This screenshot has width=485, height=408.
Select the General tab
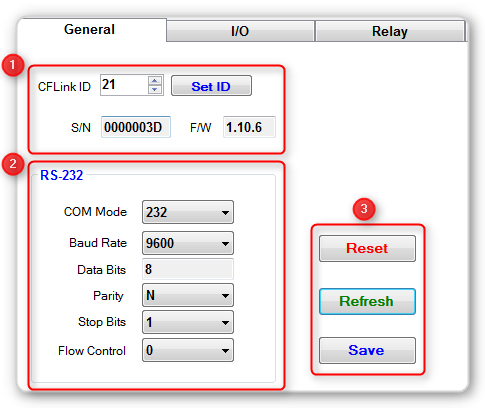pyautogui.click(x=89, y=29)
